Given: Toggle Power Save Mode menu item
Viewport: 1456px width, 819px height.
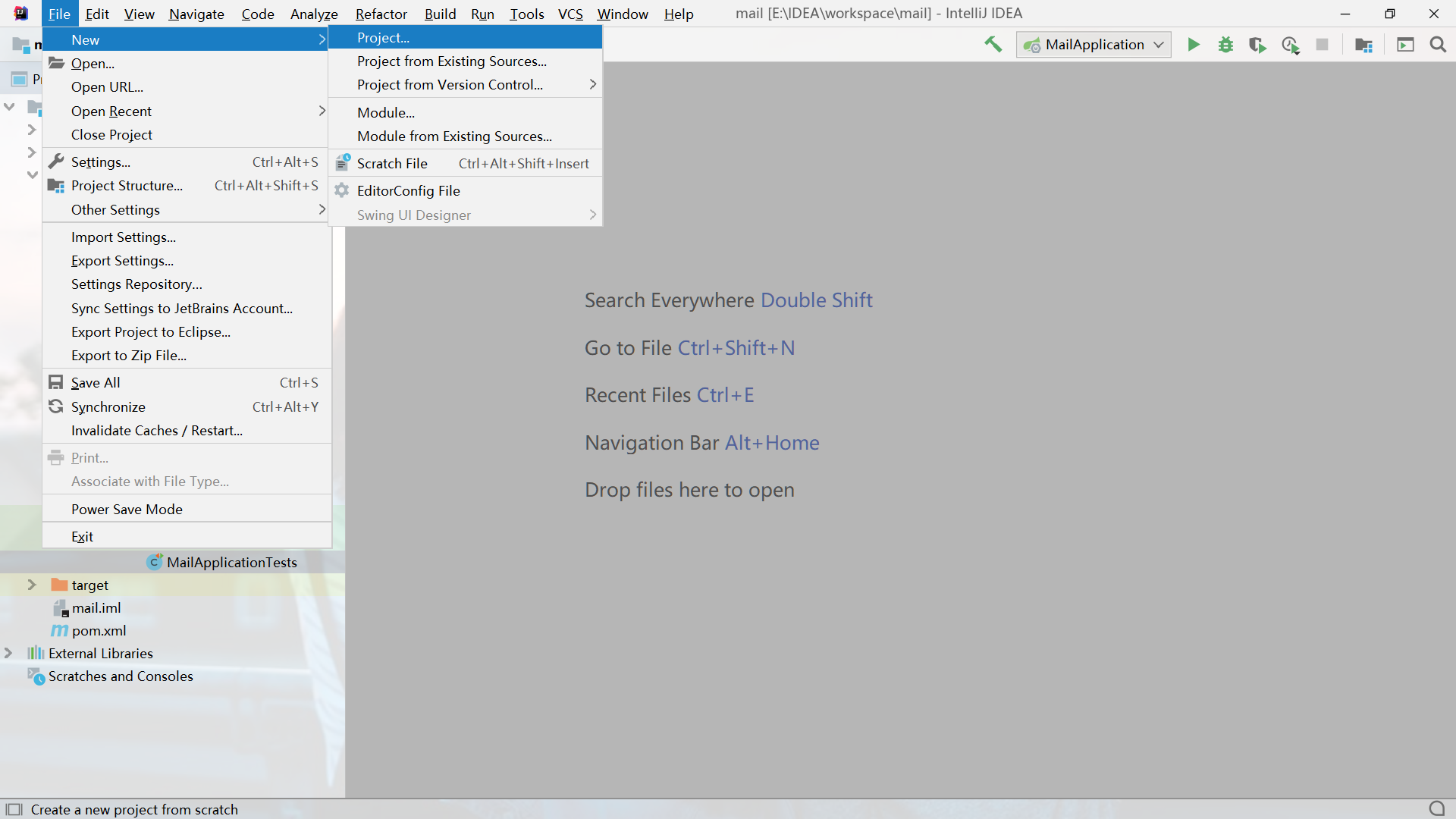Looking at the screenshot, I should point(127,509).
